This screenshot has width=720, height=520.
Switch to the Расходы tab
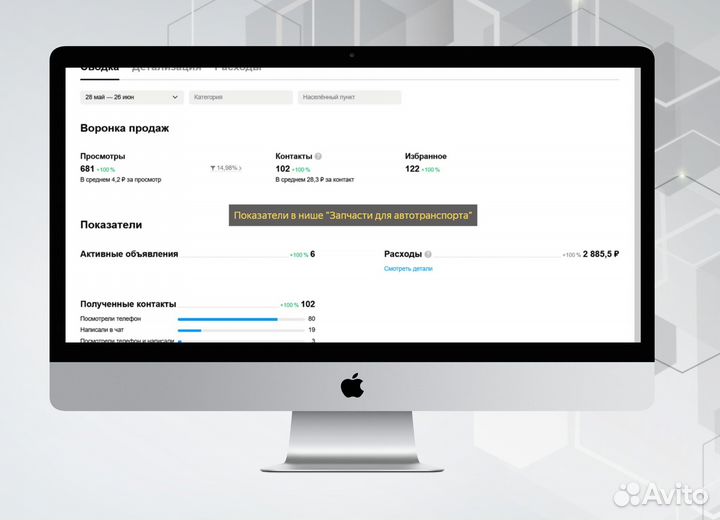pyautogui.click(x=238, y=68)
